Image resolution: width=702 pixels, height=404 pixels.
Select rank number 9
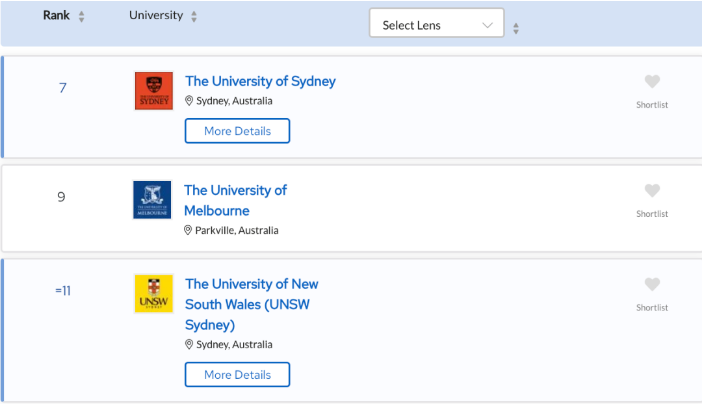tap(61, 197)
